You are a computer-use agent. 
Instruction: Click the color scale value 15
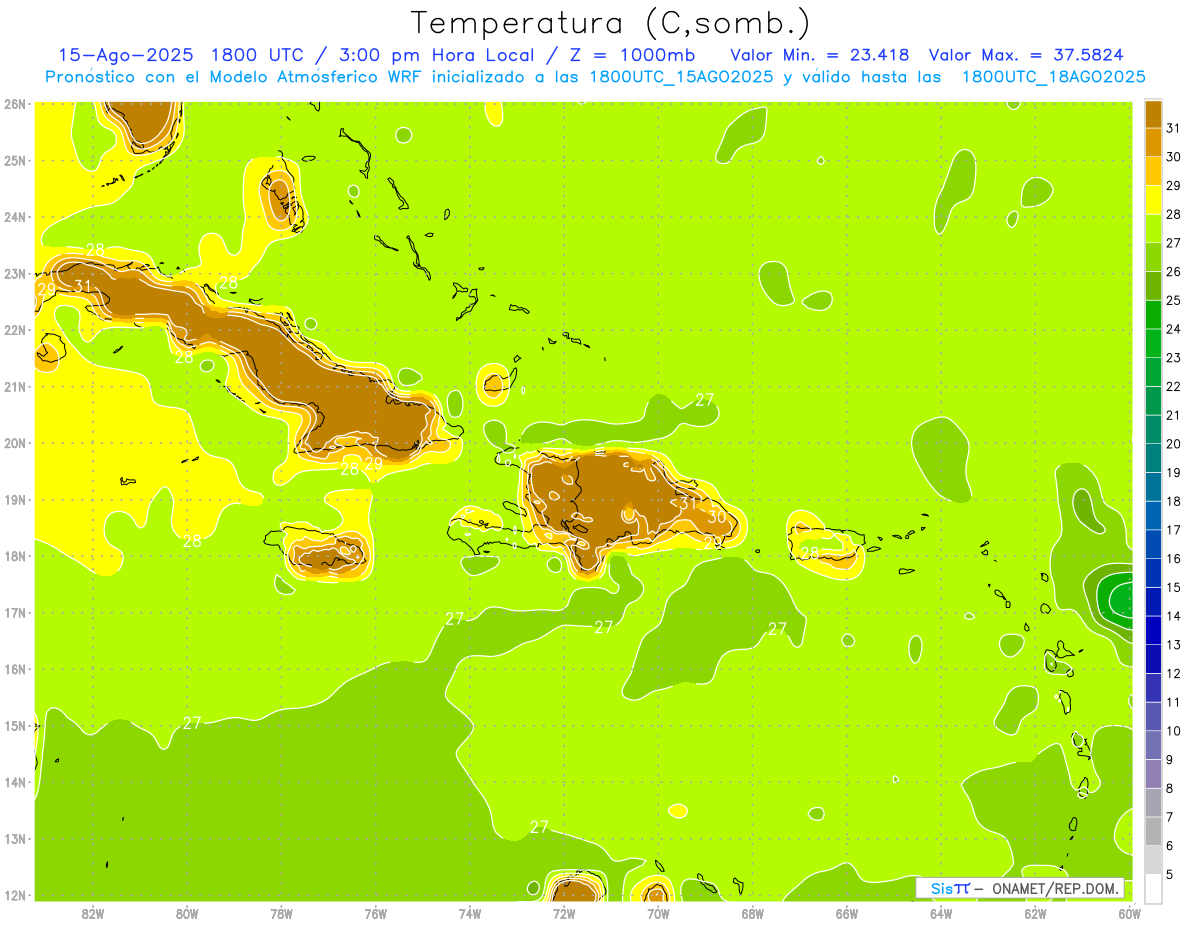1173,587
